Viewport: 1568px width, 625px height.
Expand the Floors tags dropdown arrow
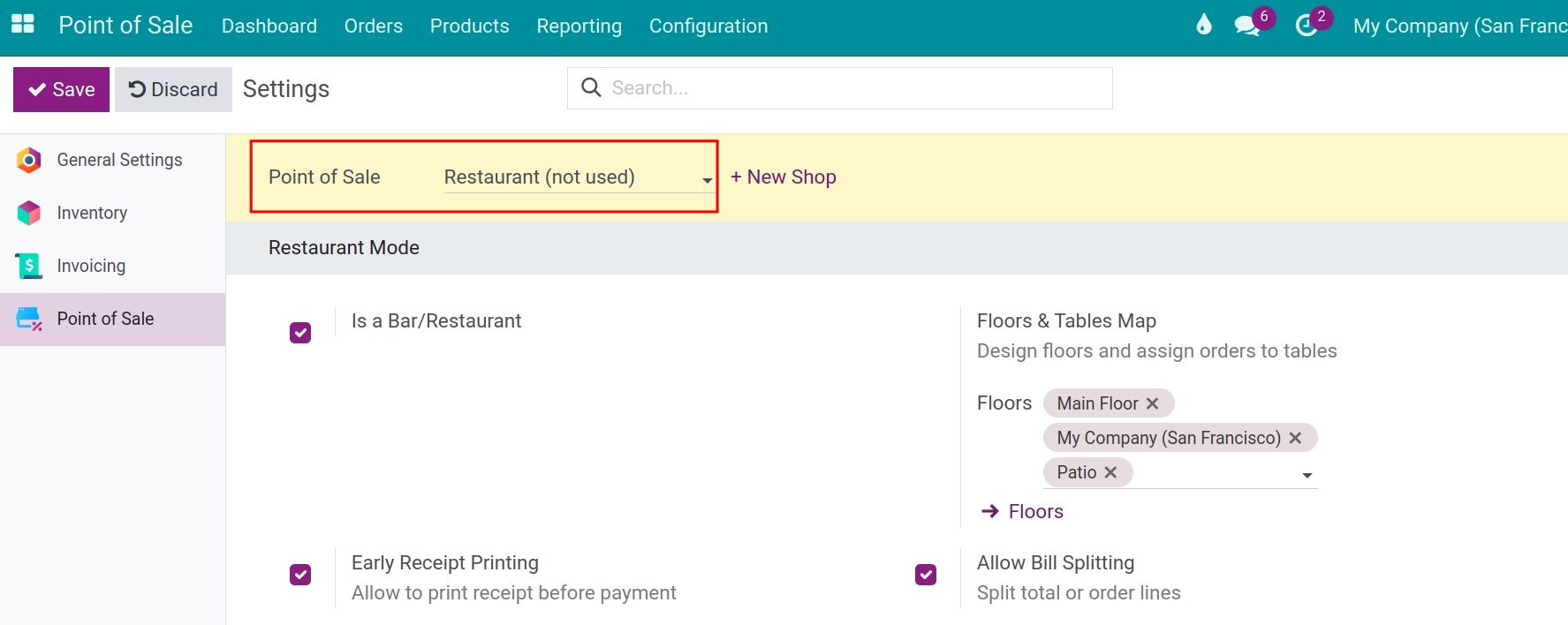[1307, 475]
